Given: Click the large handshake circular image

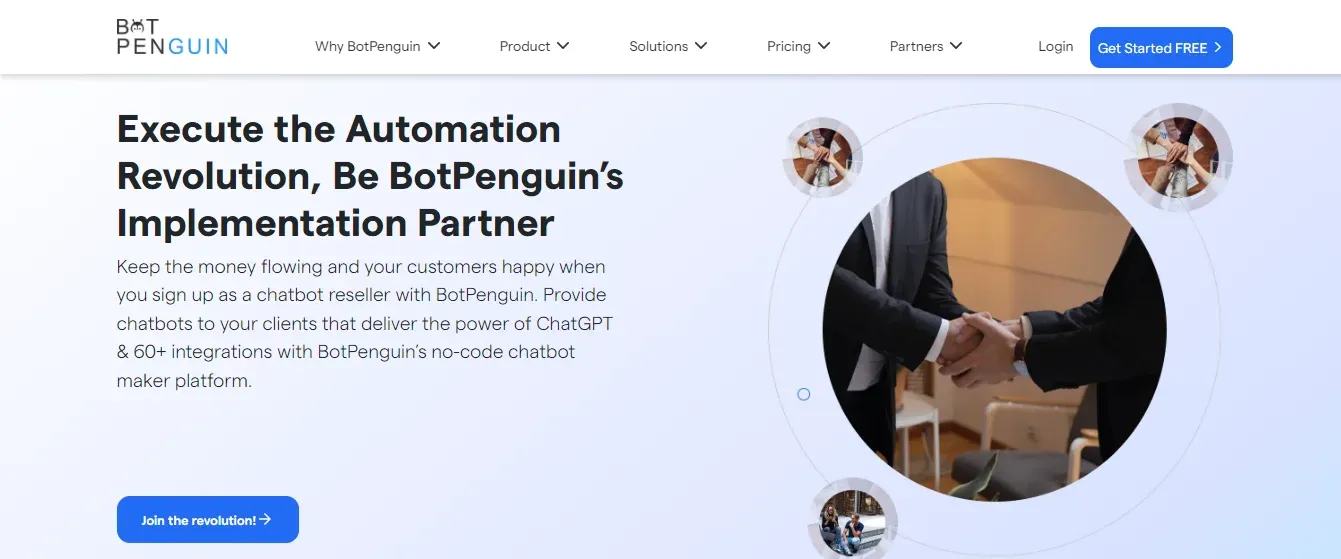Looking at the screenshot, I should point(994,329).
